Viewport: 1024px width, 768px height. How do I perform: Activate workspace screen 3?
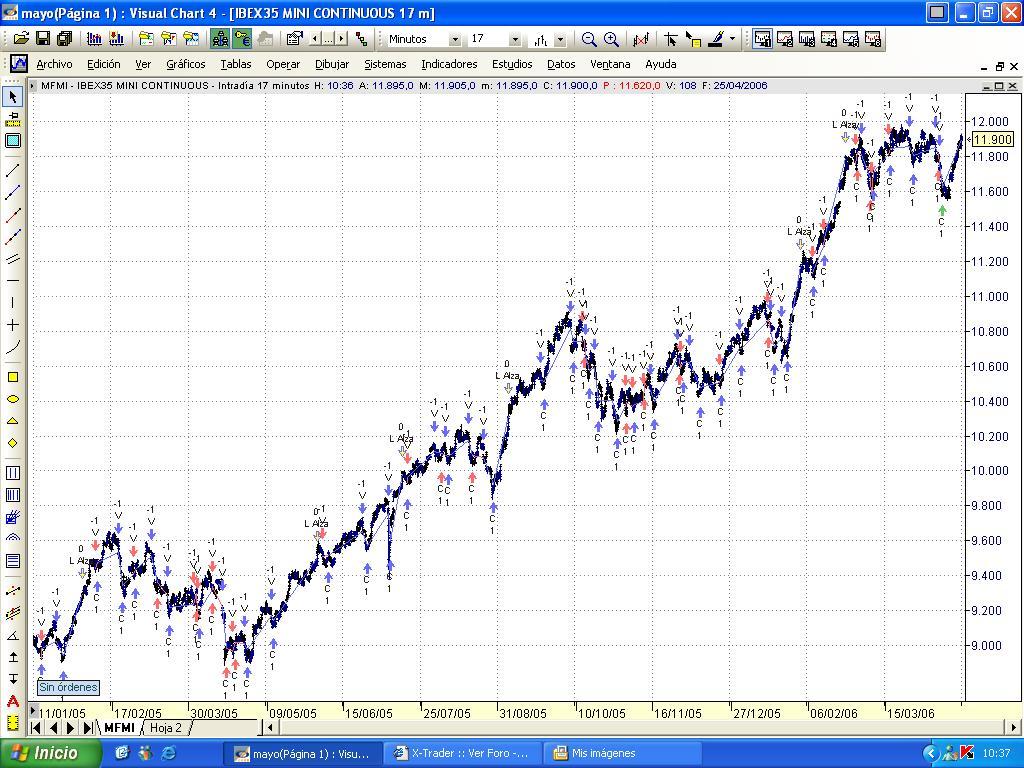coord(807,39)
